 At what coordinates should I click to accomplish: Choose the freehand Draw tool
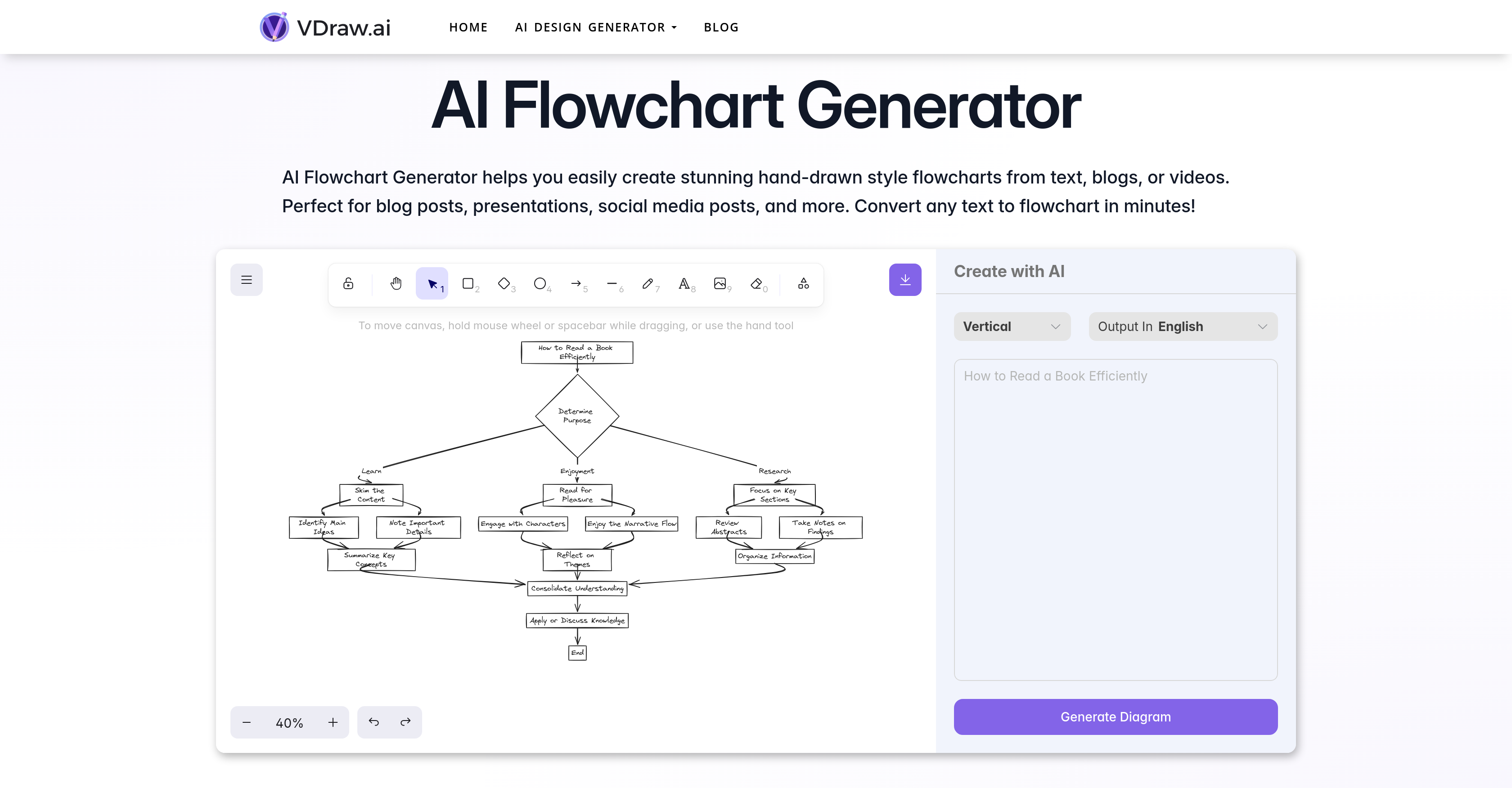click(x=648, y=284)
